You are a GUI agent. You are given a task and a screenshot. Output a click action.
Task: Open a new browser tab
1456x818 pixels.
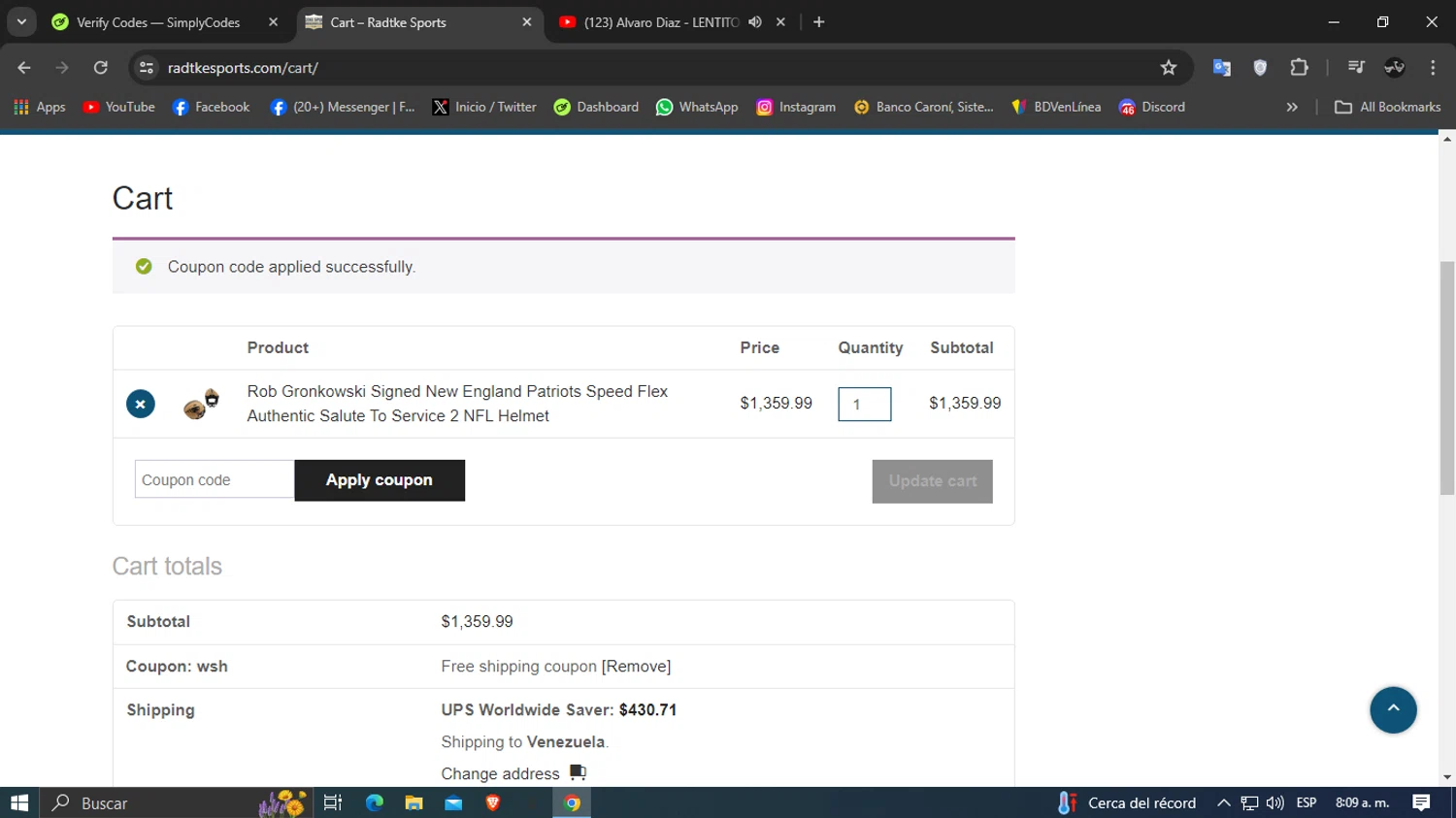click(x=818, y=22)
